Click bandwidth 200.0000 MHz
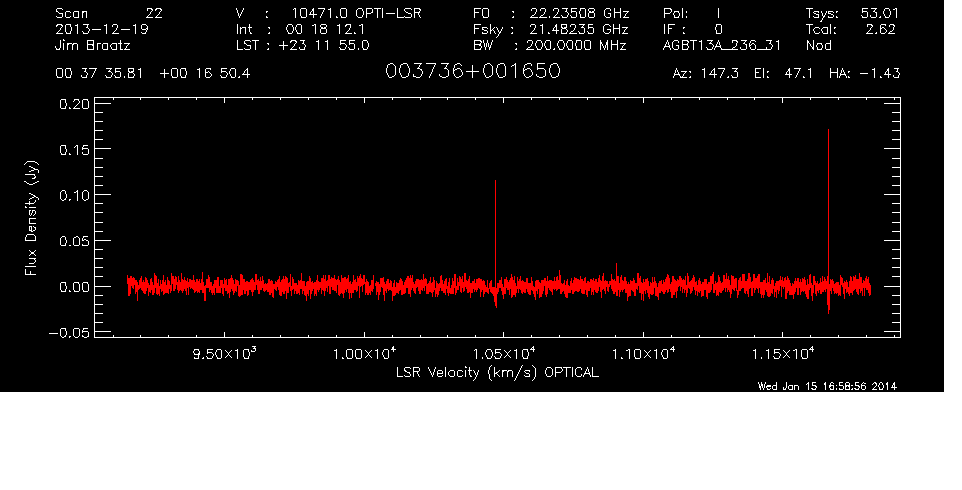 pos(575,45)
